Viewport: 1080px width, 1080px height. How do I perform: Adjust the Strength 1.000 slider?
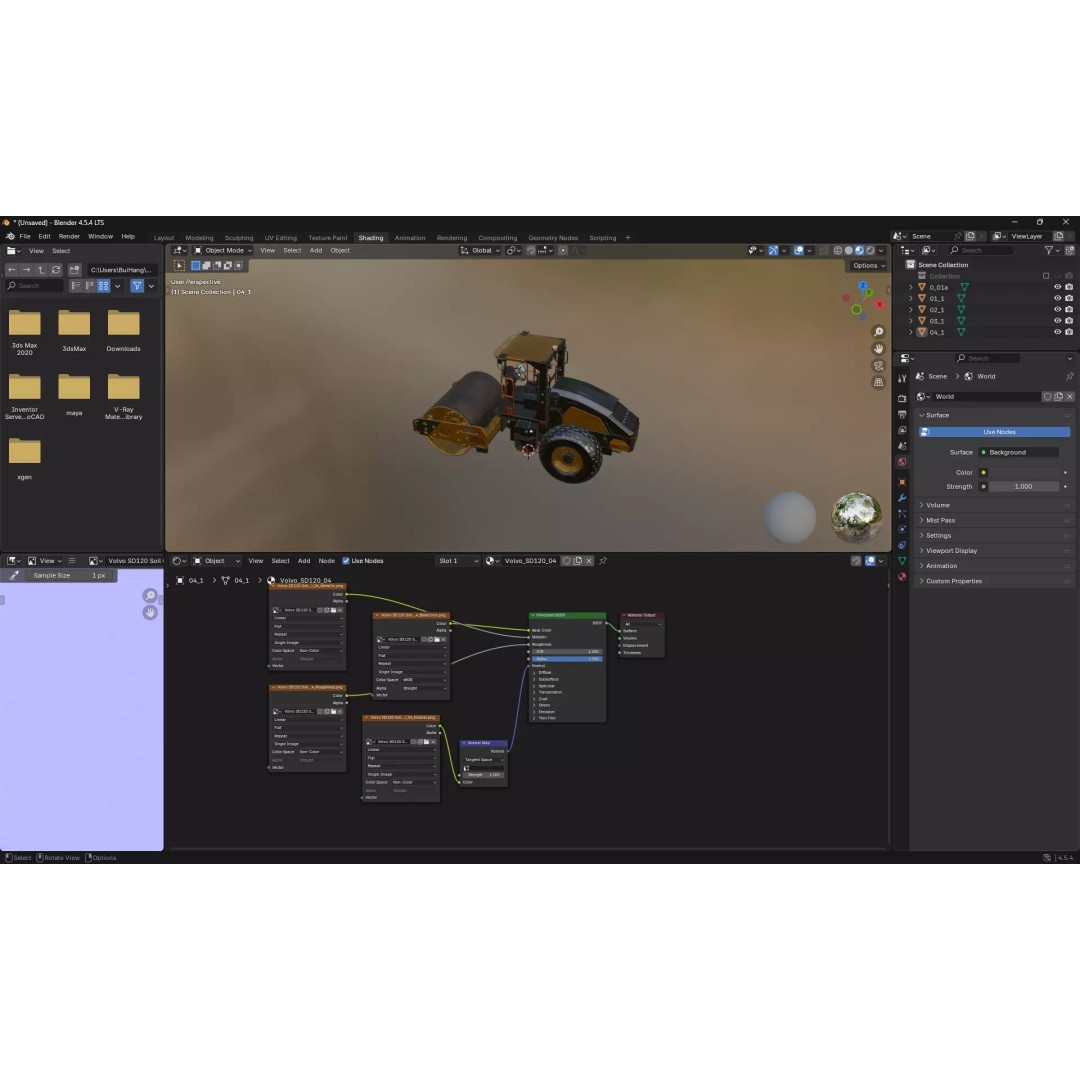pyautogui.click(x=1024, y=487)
